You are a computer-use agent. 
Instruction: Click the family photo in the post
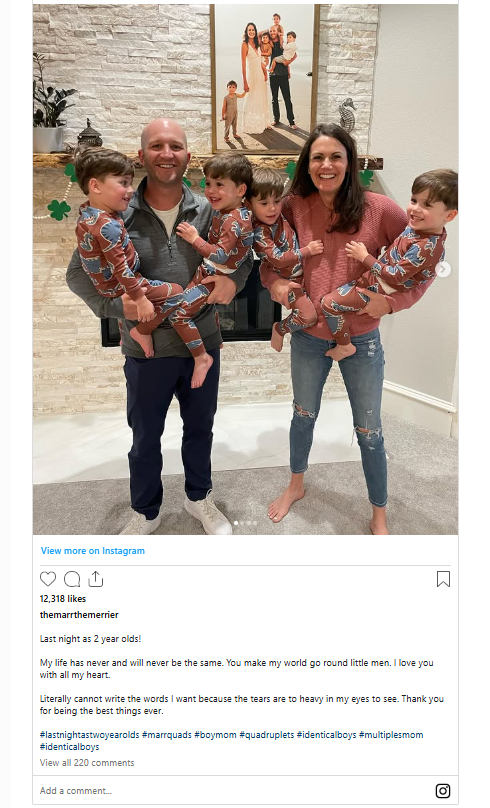(x=245, y=269)
